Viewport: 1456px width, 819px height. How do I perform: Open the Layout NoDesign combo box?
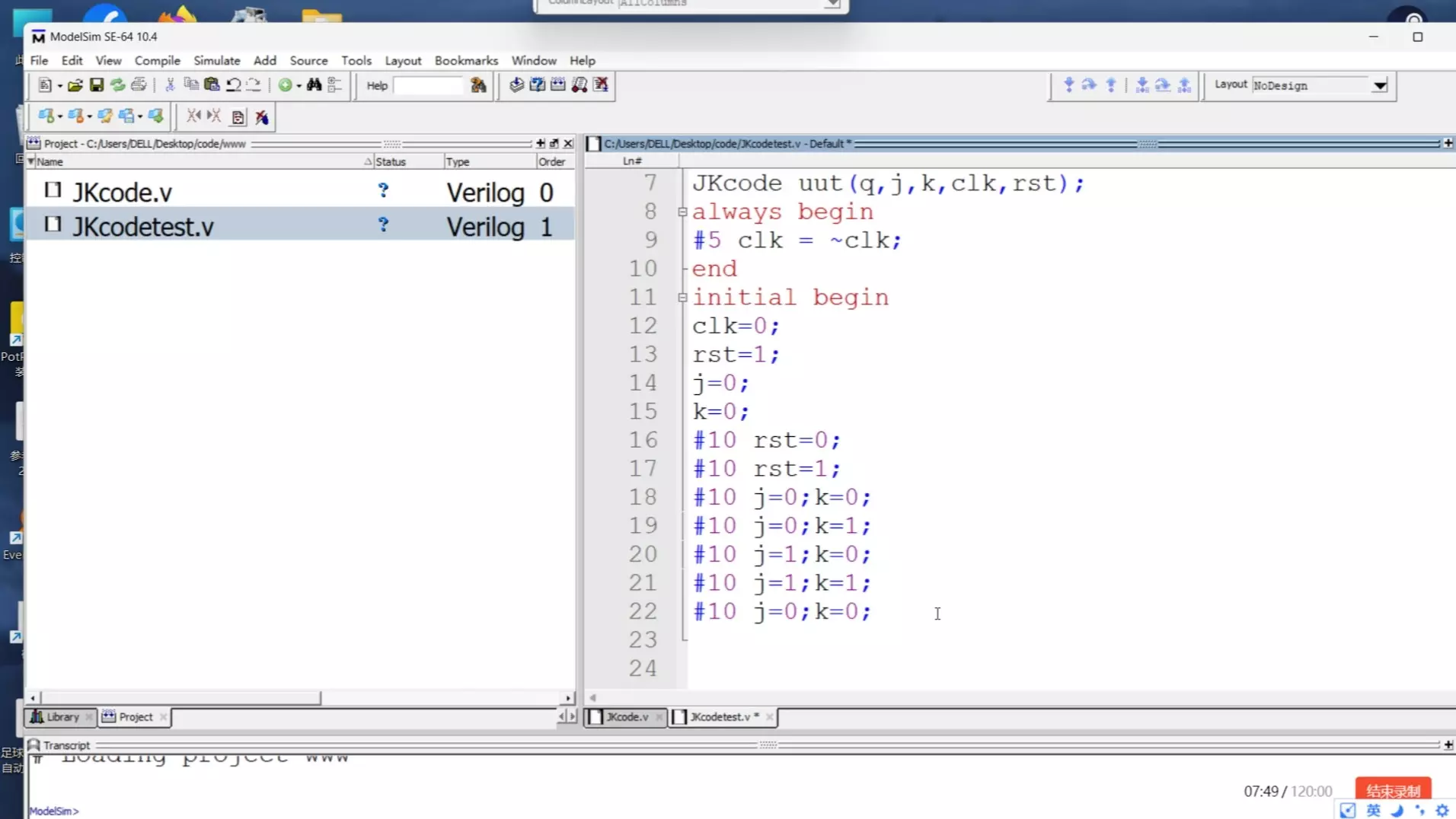tap(1320, 85)
